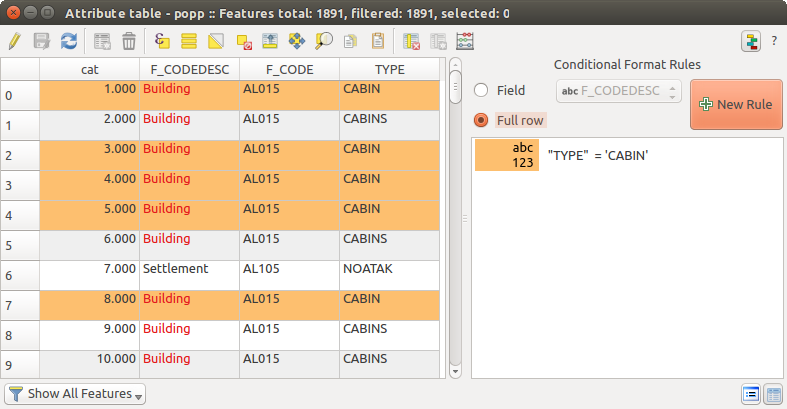Select the Full row radio button
The image size is (787, 409).
[481, 120]
